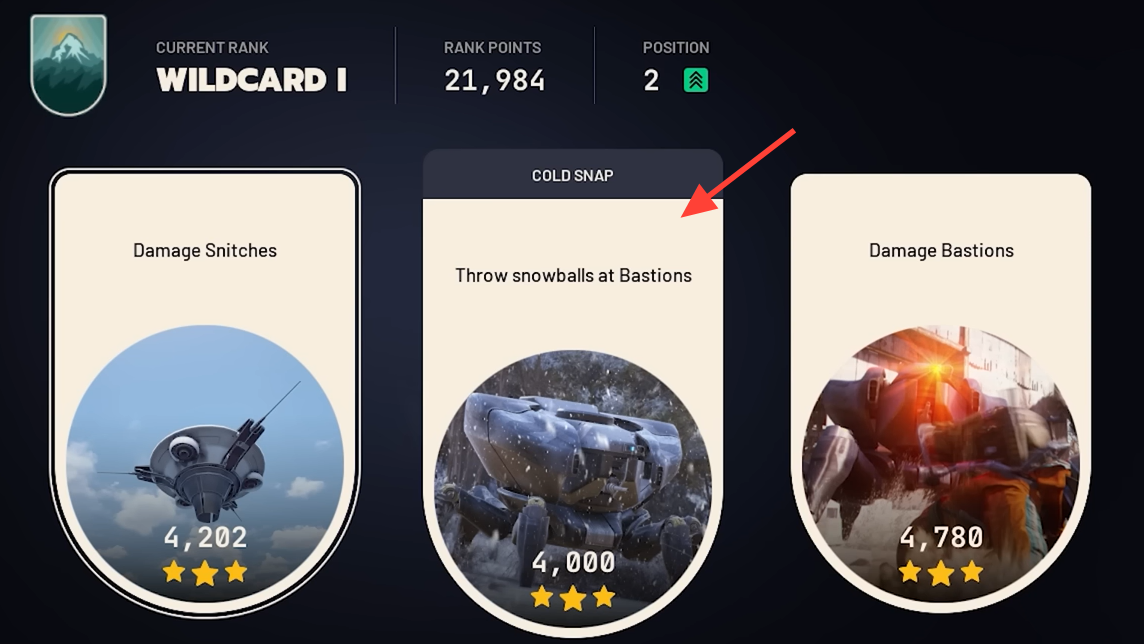Click the three stars under 4,780
The height and width of the screenshot is (644, 1144).
[940, 573]
